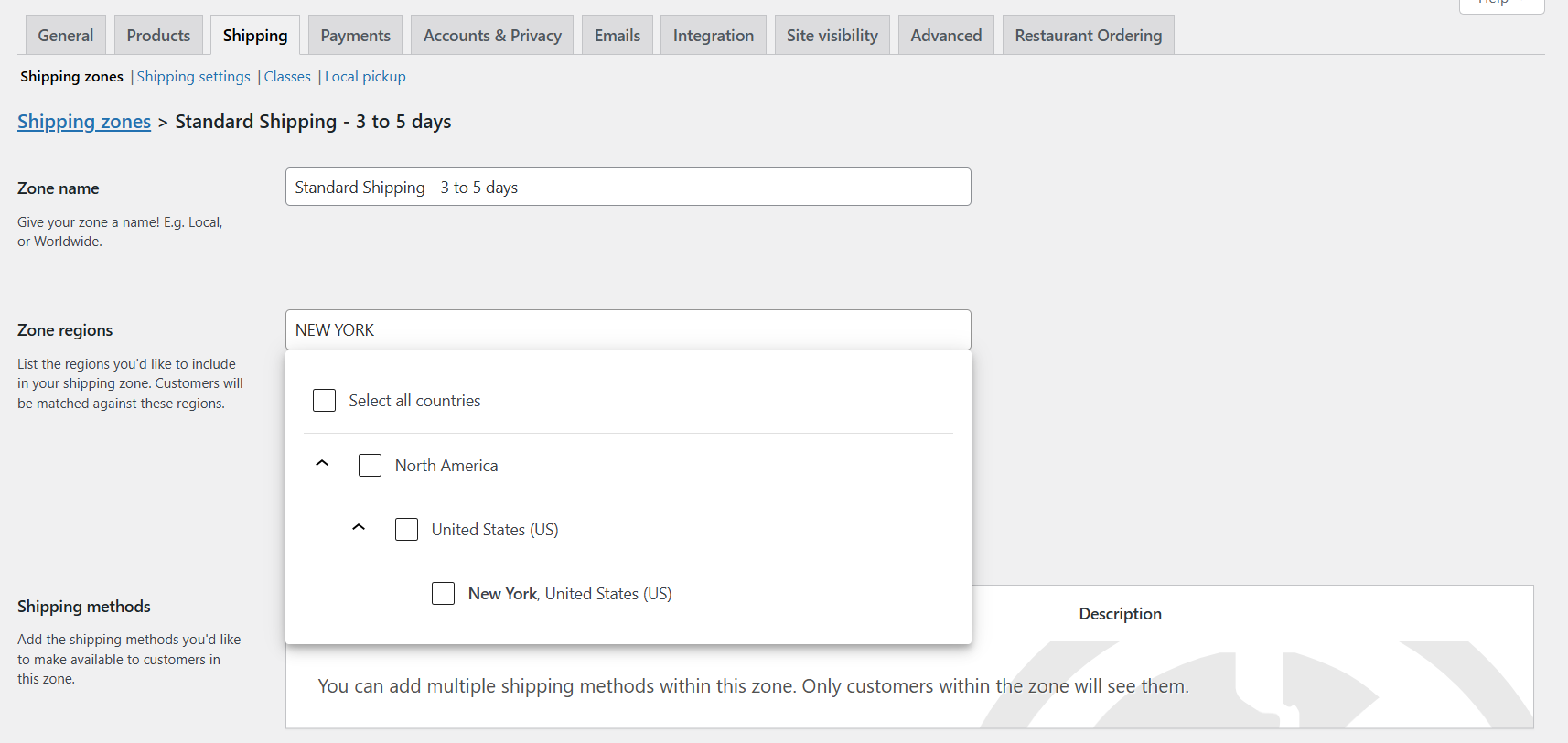Switch to the Integration tab
The image size is (1568, 743).
[x=714, y=36]
